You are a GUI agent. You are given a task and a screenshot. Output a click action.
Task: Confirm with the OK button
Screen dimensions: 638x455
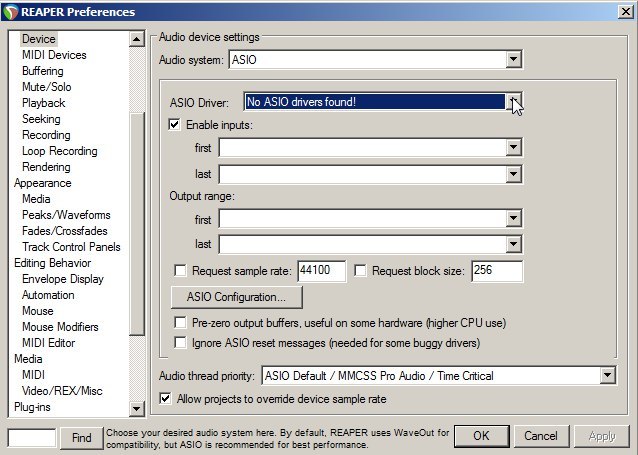pyautogui.click(x=481, y=436)
